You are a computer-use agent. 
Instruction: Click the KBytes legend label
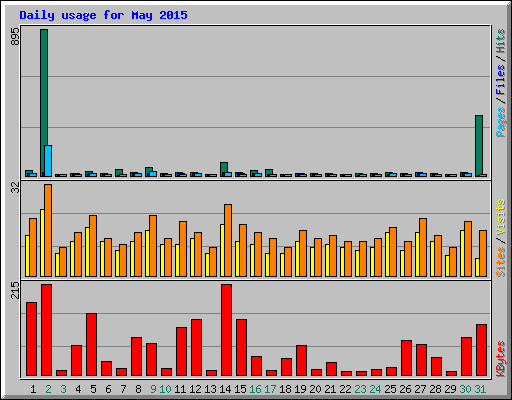[x=500, y=359]
